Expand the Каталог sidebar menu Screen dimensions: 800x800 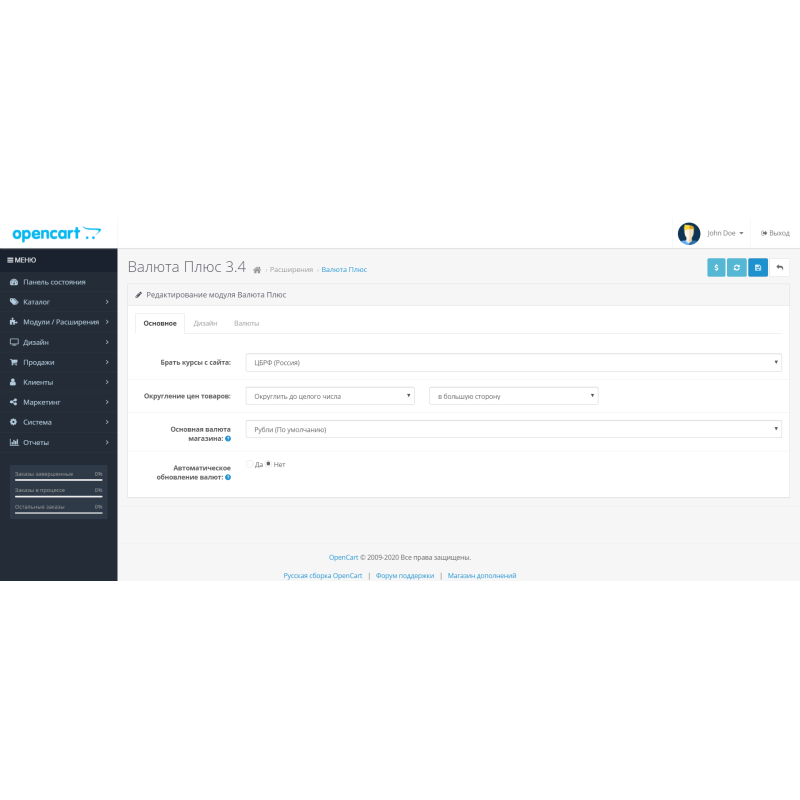58,302
